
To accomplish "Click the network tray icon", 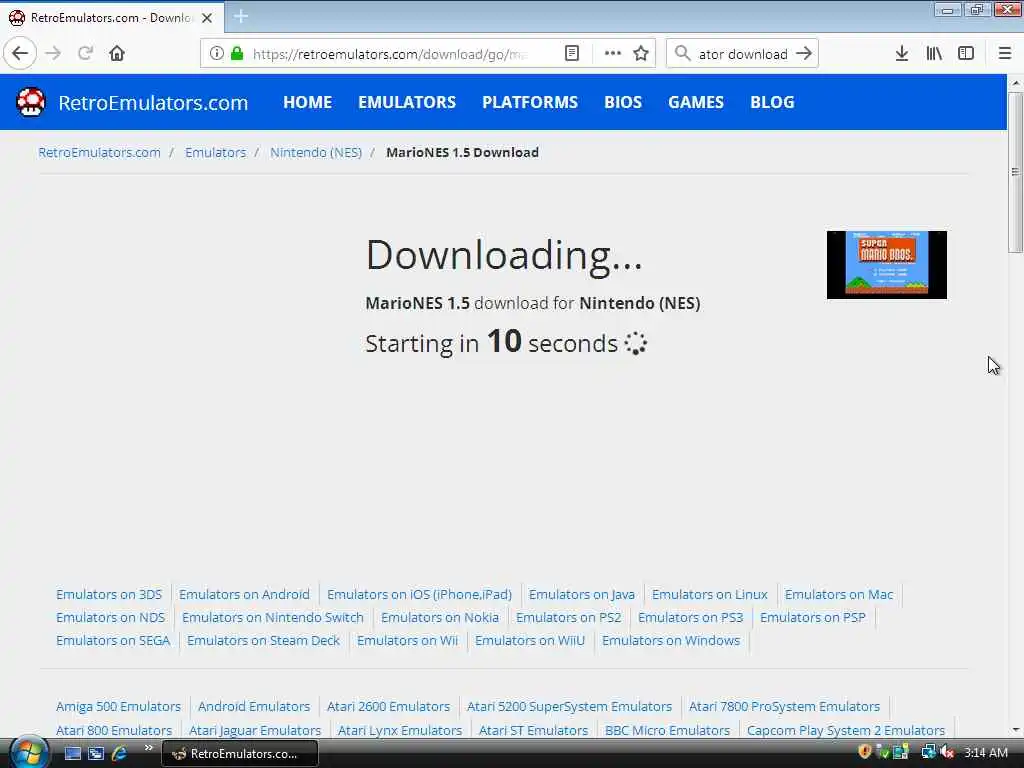I will click(x=928, y=752).
